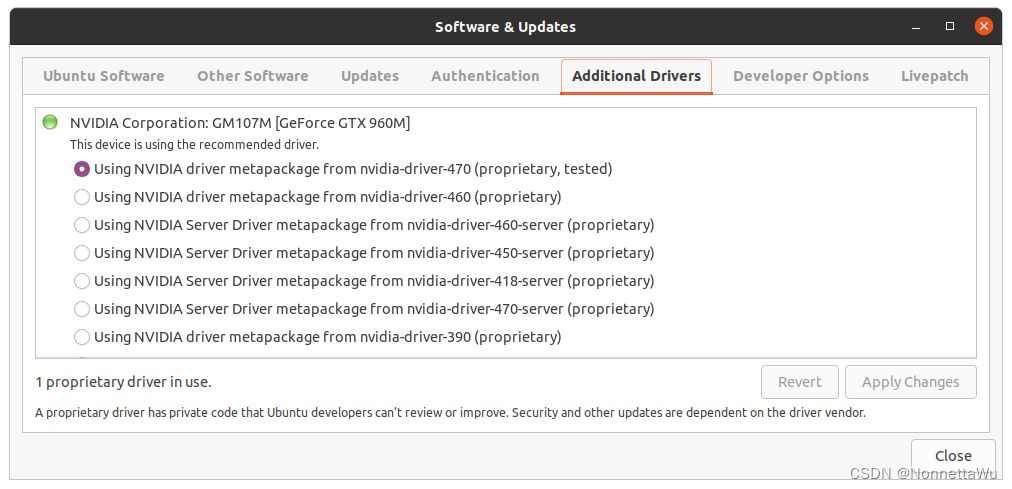1012x489 pixels.
Task: Pick the nvidia-driver-470-server radio option
Action: point(82,309)
